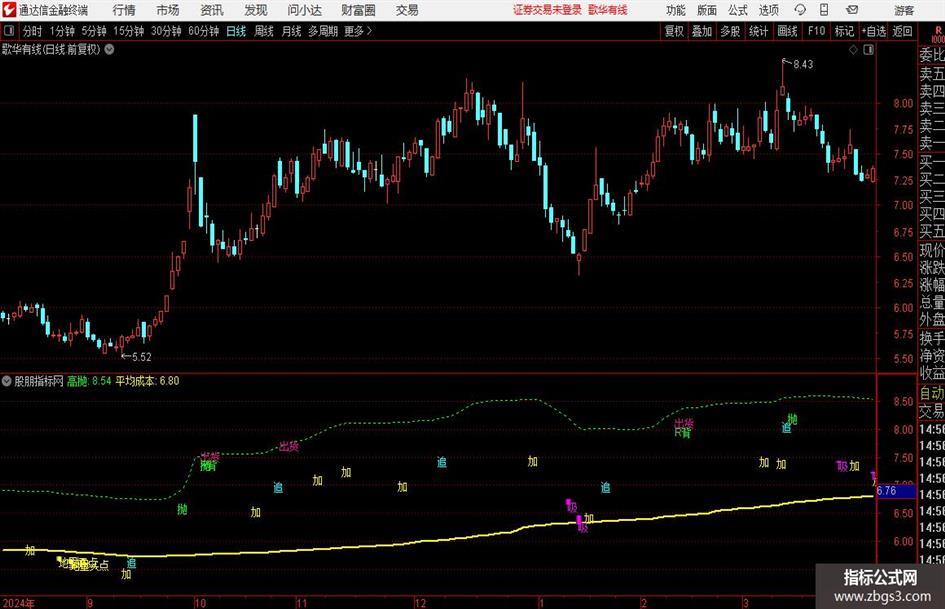Viewport: 945px width, 609px height.
Task: Click the 8.43 high price marker
Action: (803, 64)
